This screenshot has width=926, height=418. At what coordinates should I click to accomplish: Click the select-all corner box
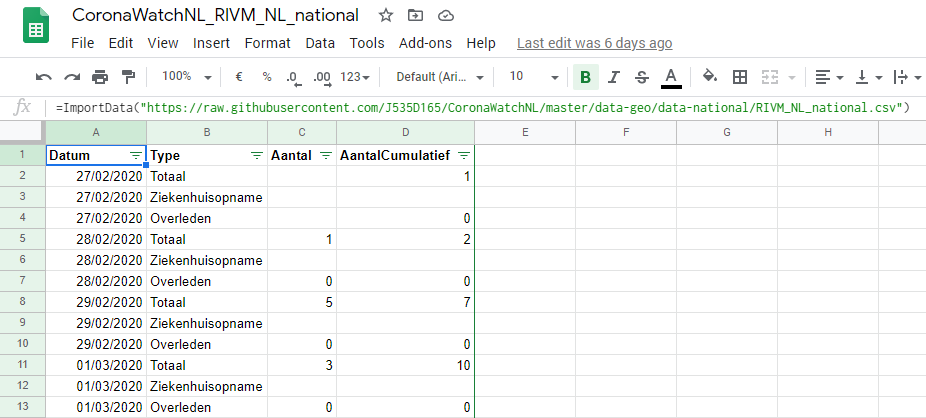click(x=22, y=133)
